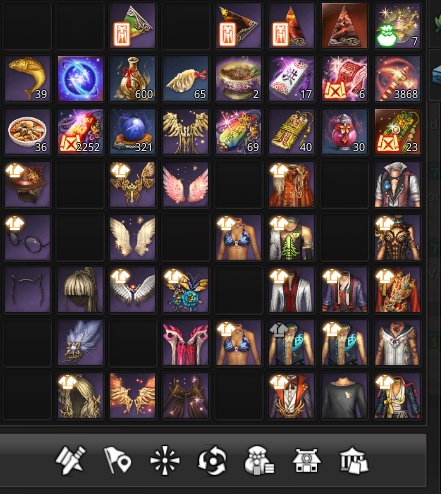Select the magic lamp item with count 7
This screenshot has height=494, width=441.
[x=398, y=26]
